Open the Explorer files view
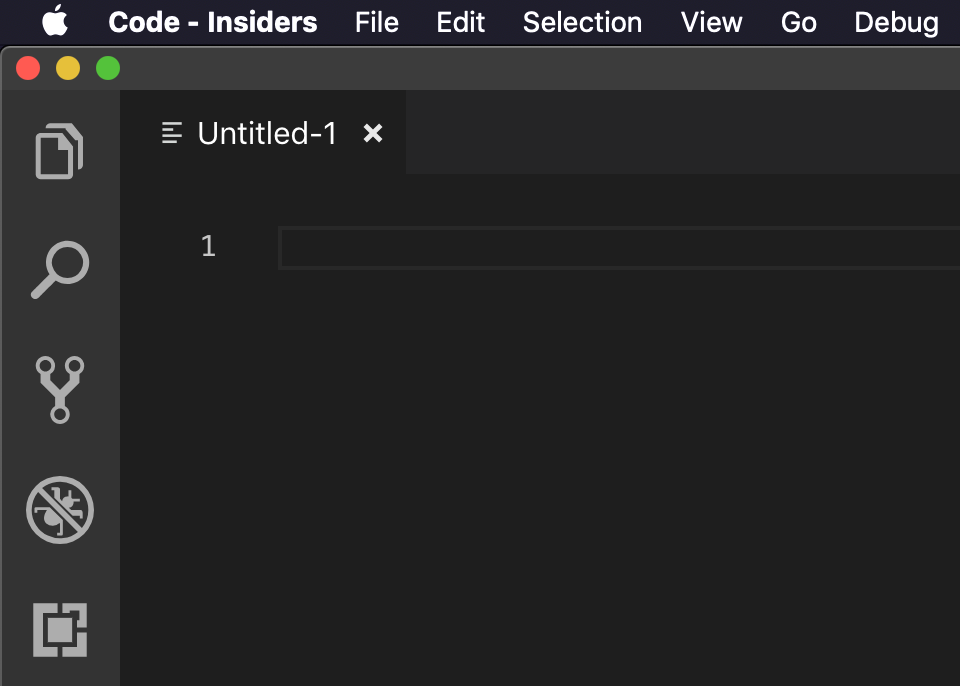 59,151
